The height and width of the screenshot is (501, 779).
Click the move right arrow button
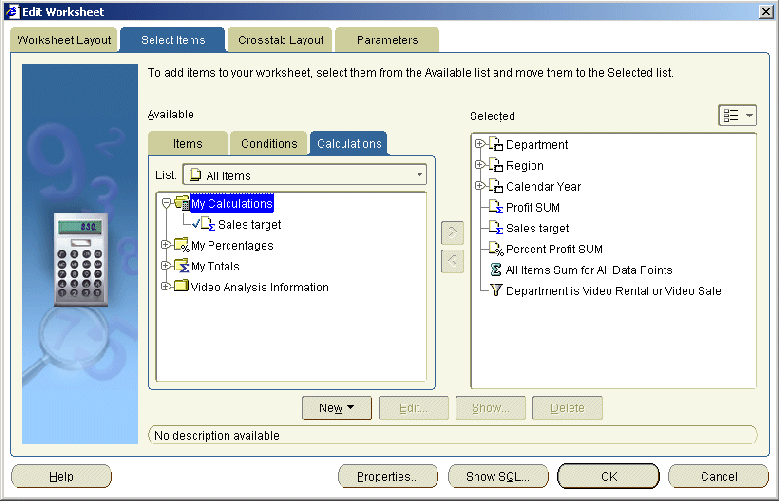(452, 233)
